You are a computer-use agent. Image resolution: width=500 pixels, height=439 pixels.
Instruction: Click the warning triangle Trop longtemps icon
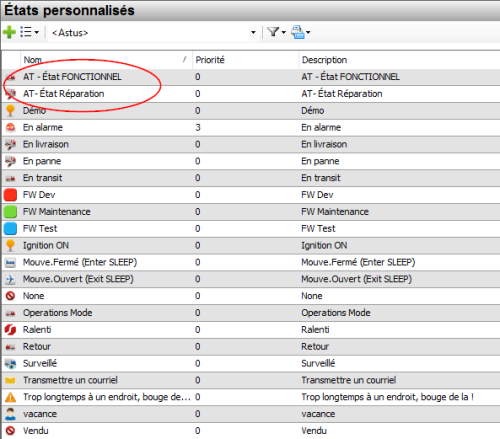[10, 397]
